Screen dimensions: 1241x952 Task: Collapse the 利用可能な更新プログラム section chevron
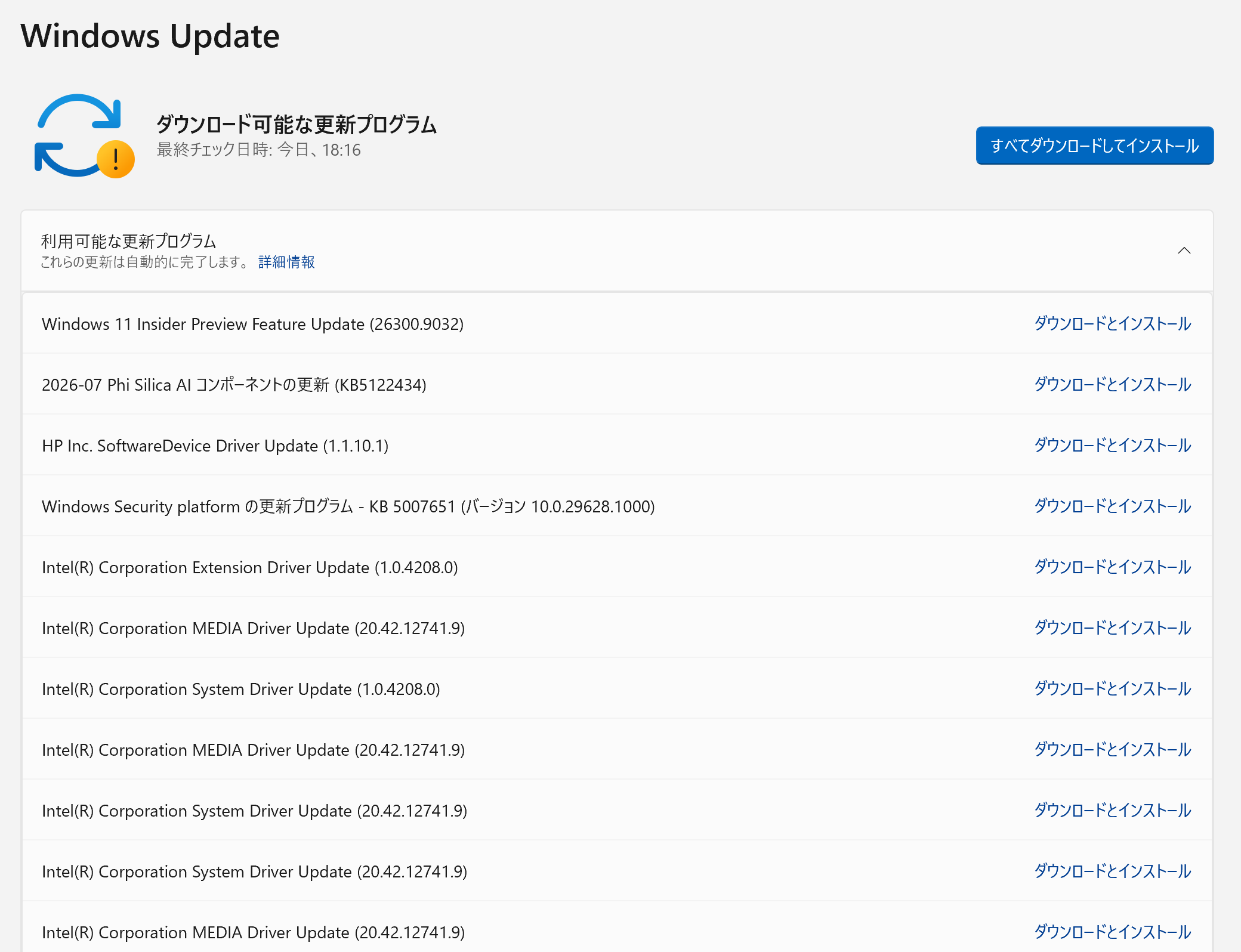pyautogui.click(x=1184, y=251)
